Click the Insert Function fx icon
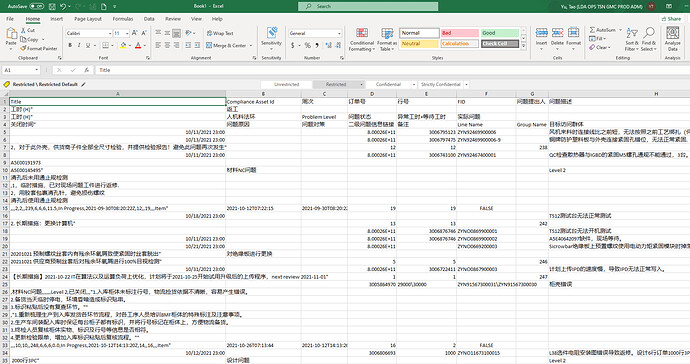Viewport: 690px width, 364px height. (x=87, y=70)
